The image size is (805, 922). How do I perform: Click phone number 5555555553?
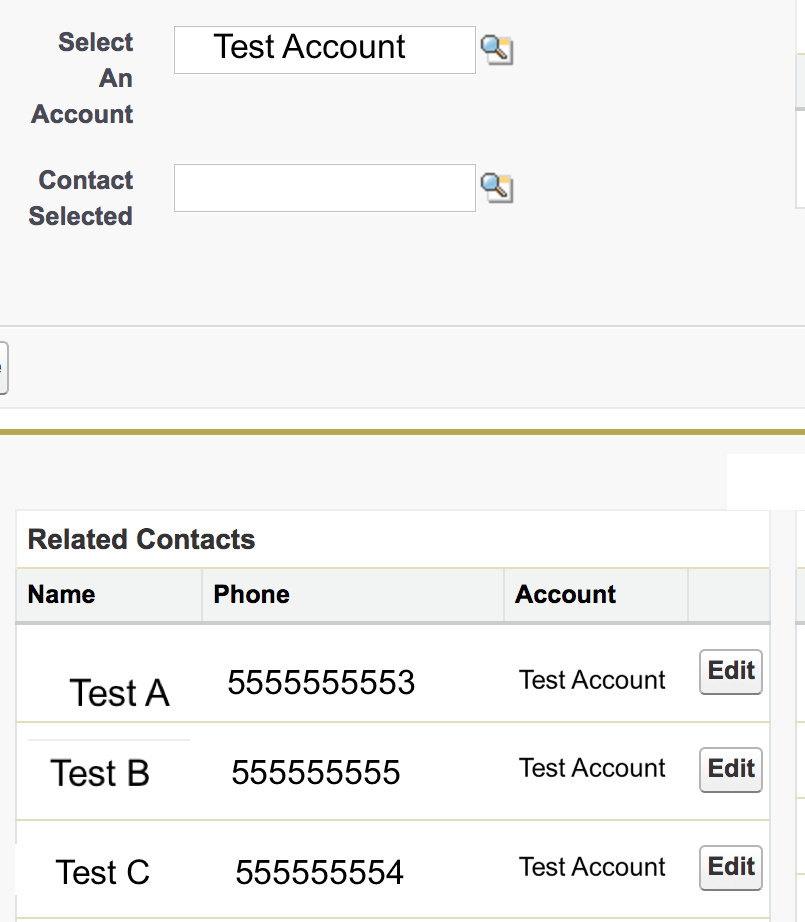[x=321, y=682]
